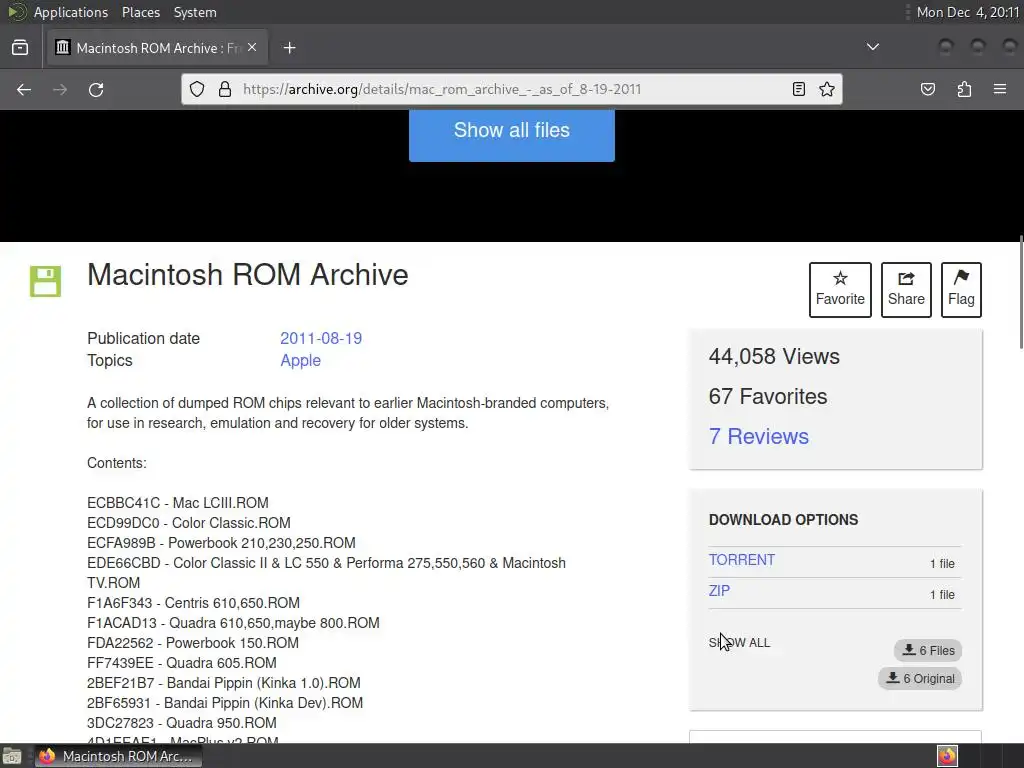Image resolution: width=1024 pixels, height=768 pixels.
Task: Open the 2011-08-19 publication date link
Action: pos(321,338)
